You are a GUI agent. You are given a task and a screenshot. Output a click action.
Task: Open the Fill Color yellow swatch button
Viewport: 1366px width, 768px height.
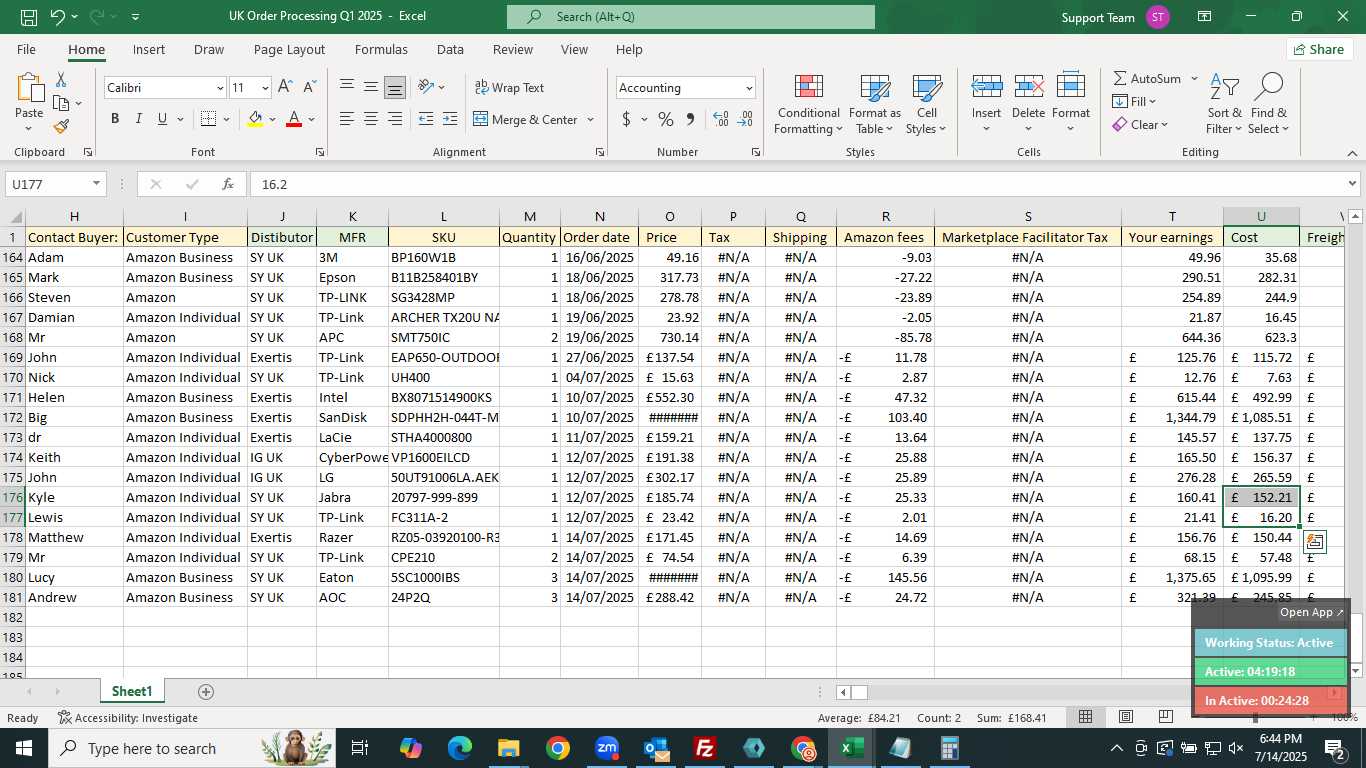tap(255, 119)
